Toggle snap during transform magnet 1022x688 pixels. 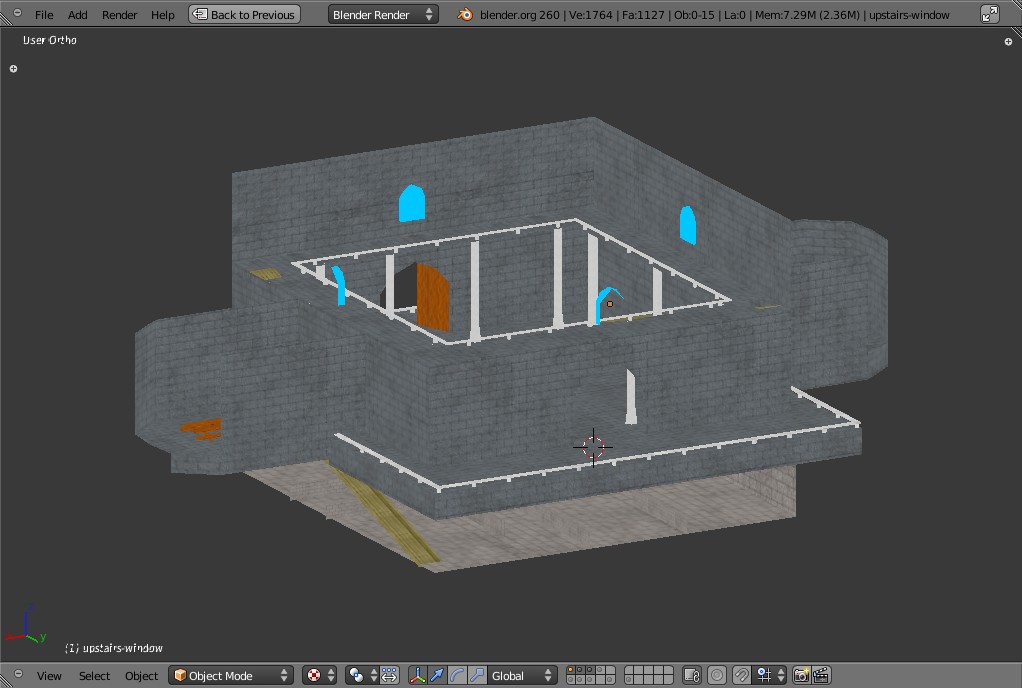pos(741,676)
